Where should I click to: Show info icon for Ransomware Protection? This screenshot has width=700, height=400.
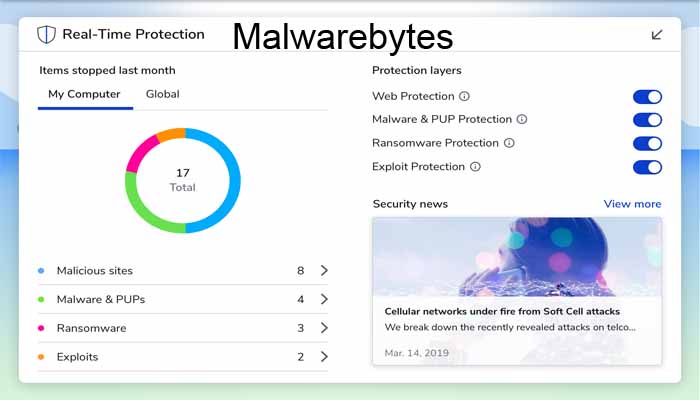(509, 143)
